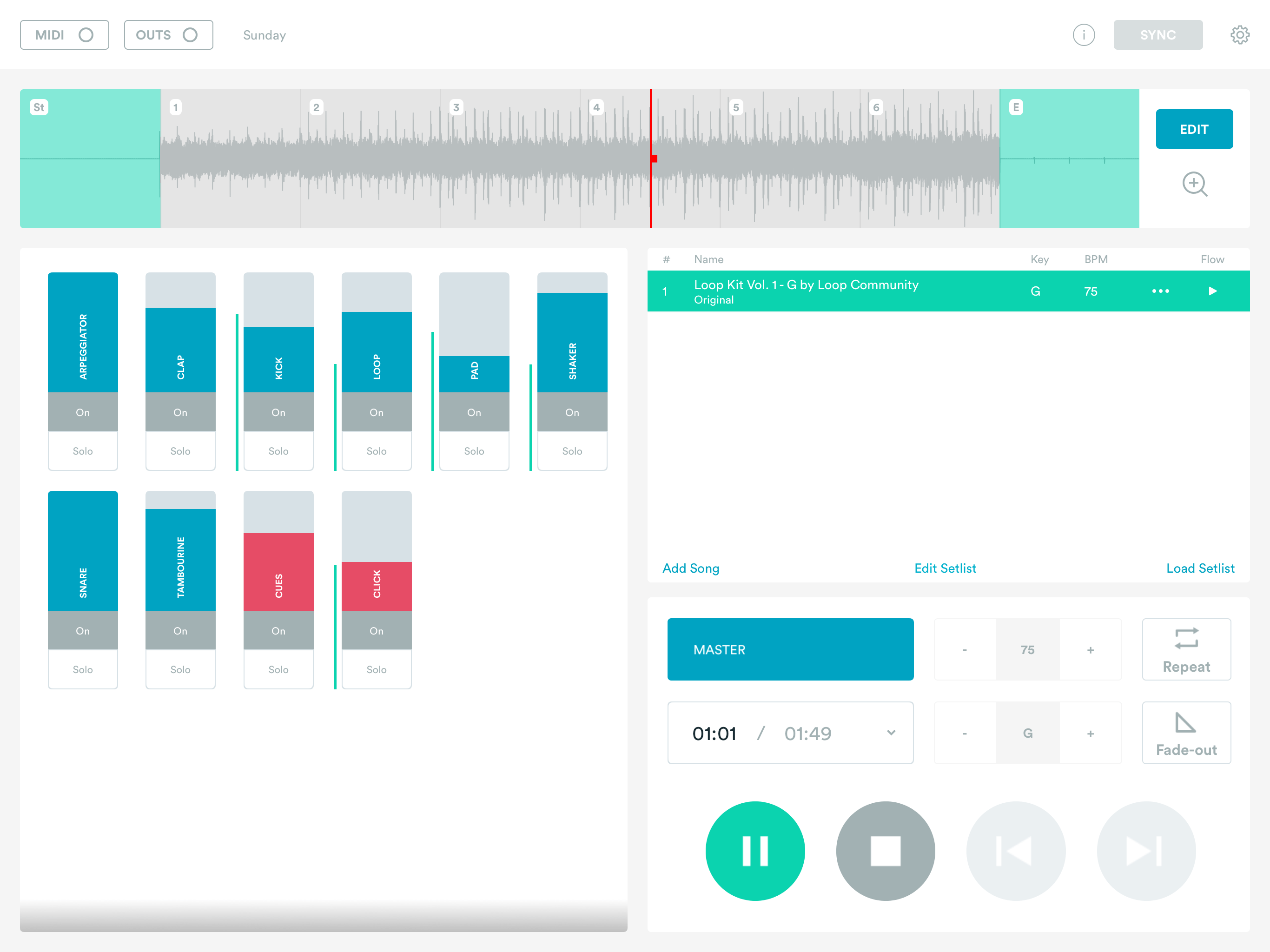
Task: Open the three-dot options menu for Loop Kit song
Action: tap(1160, 291)
